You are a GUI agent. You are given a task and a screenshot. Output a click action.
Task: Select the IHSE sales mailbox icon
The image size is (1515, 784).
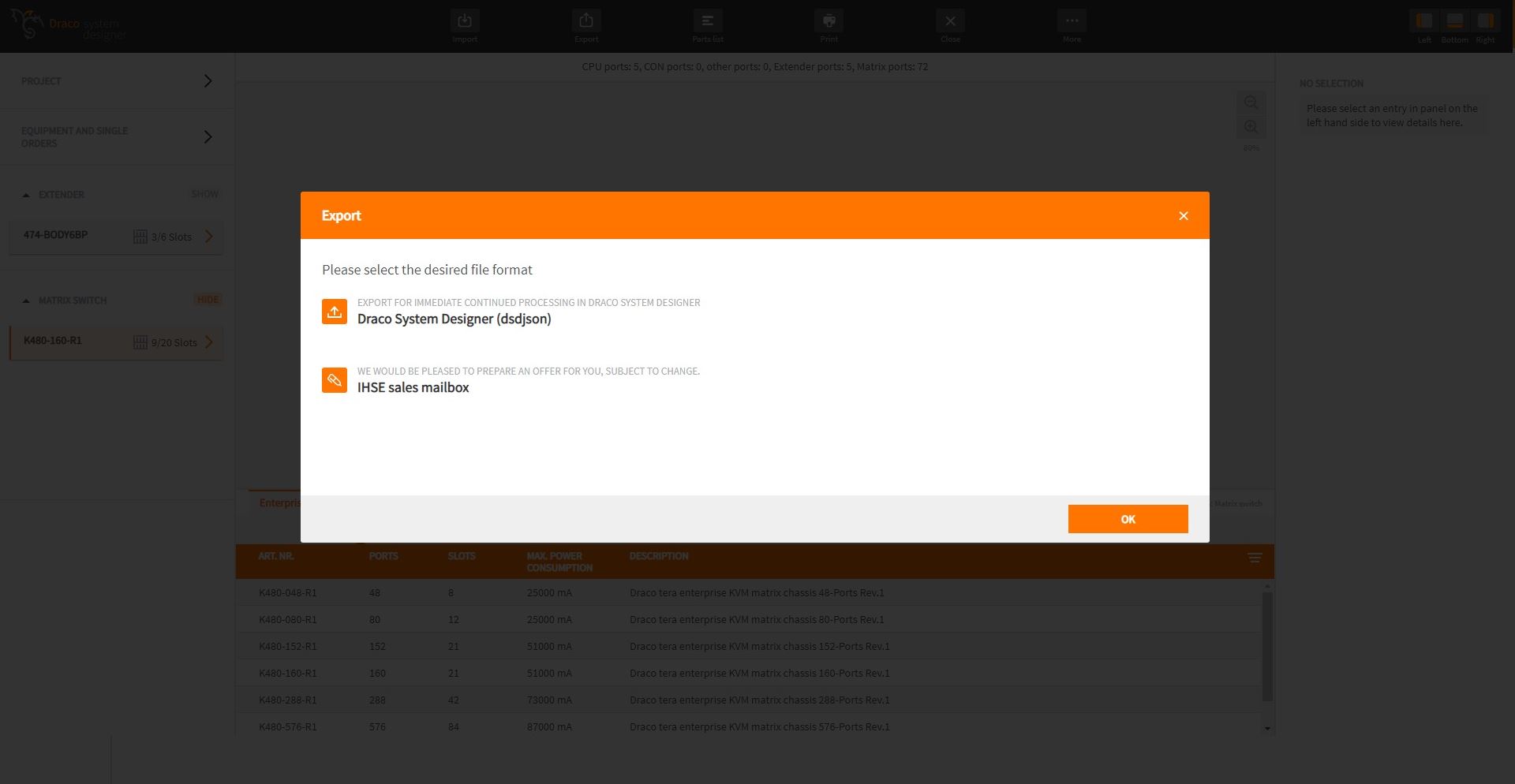point(335,380)
